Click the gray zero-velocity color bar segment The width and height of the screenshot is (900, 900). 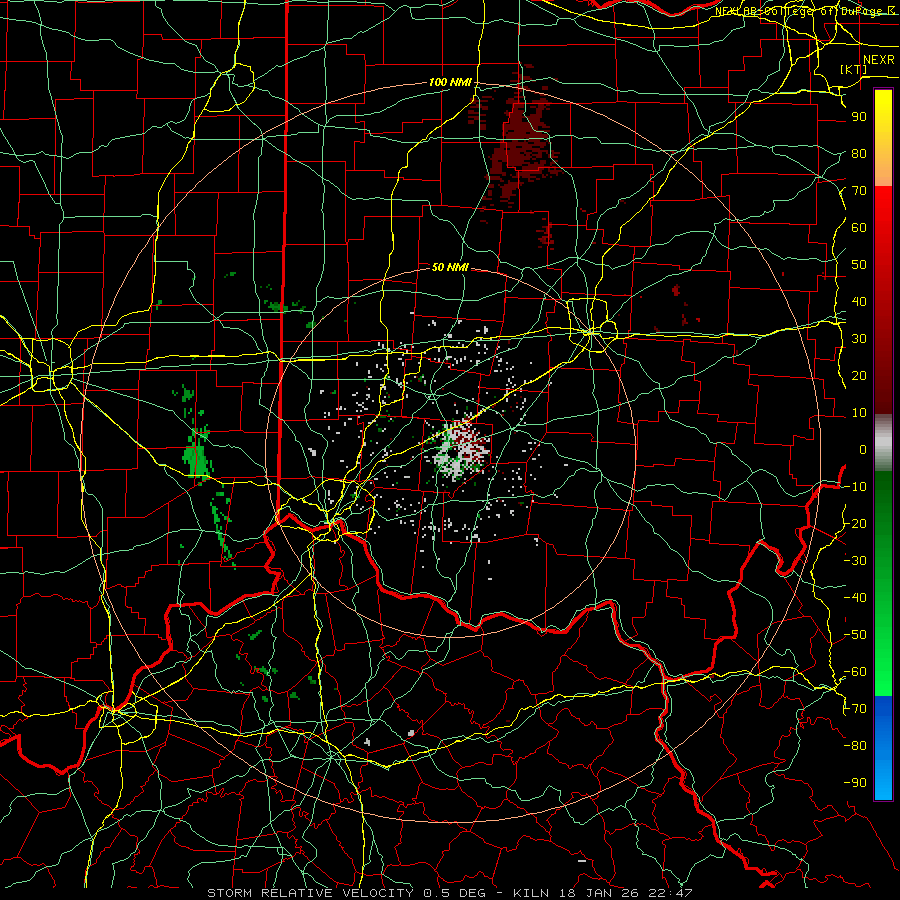(x=883, y=443)
